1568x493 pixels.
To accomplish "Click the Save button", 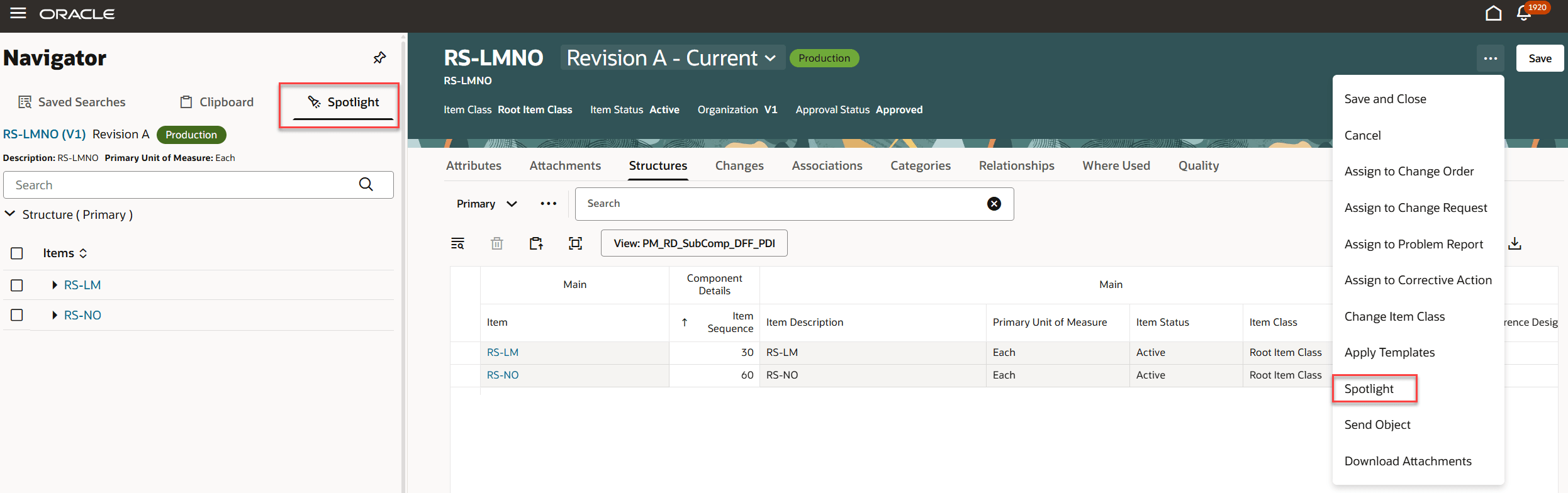I will pos(1540,58).
